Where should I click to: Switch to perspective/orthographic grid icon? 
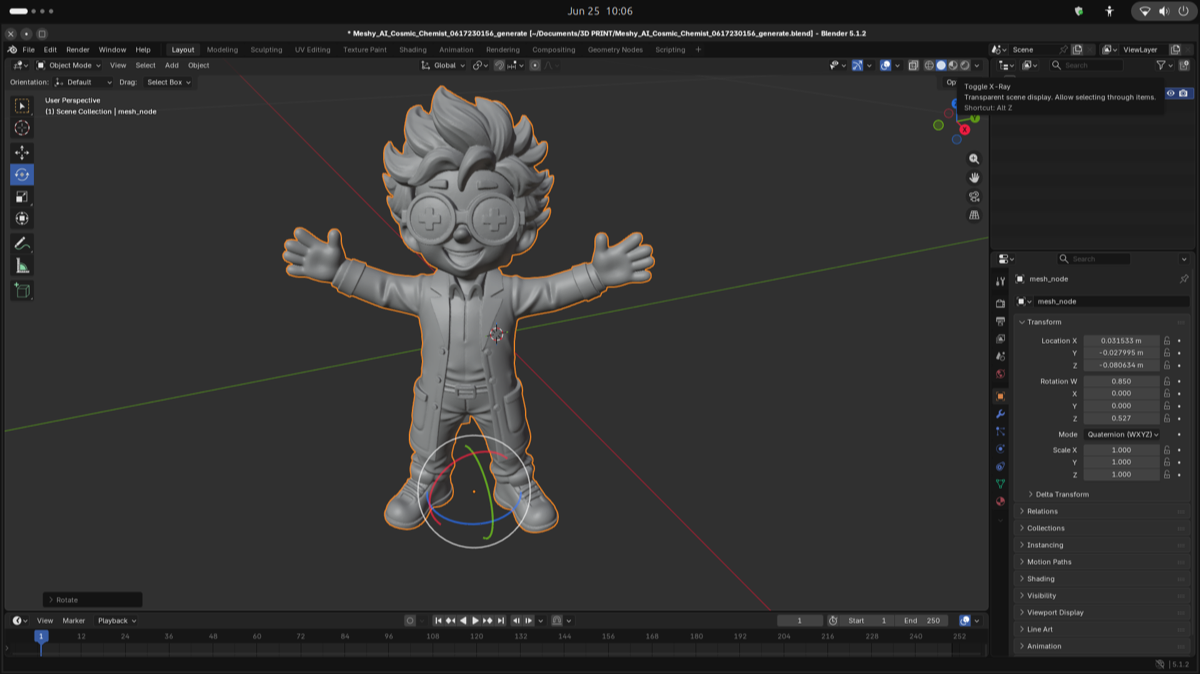click(974, 215)
